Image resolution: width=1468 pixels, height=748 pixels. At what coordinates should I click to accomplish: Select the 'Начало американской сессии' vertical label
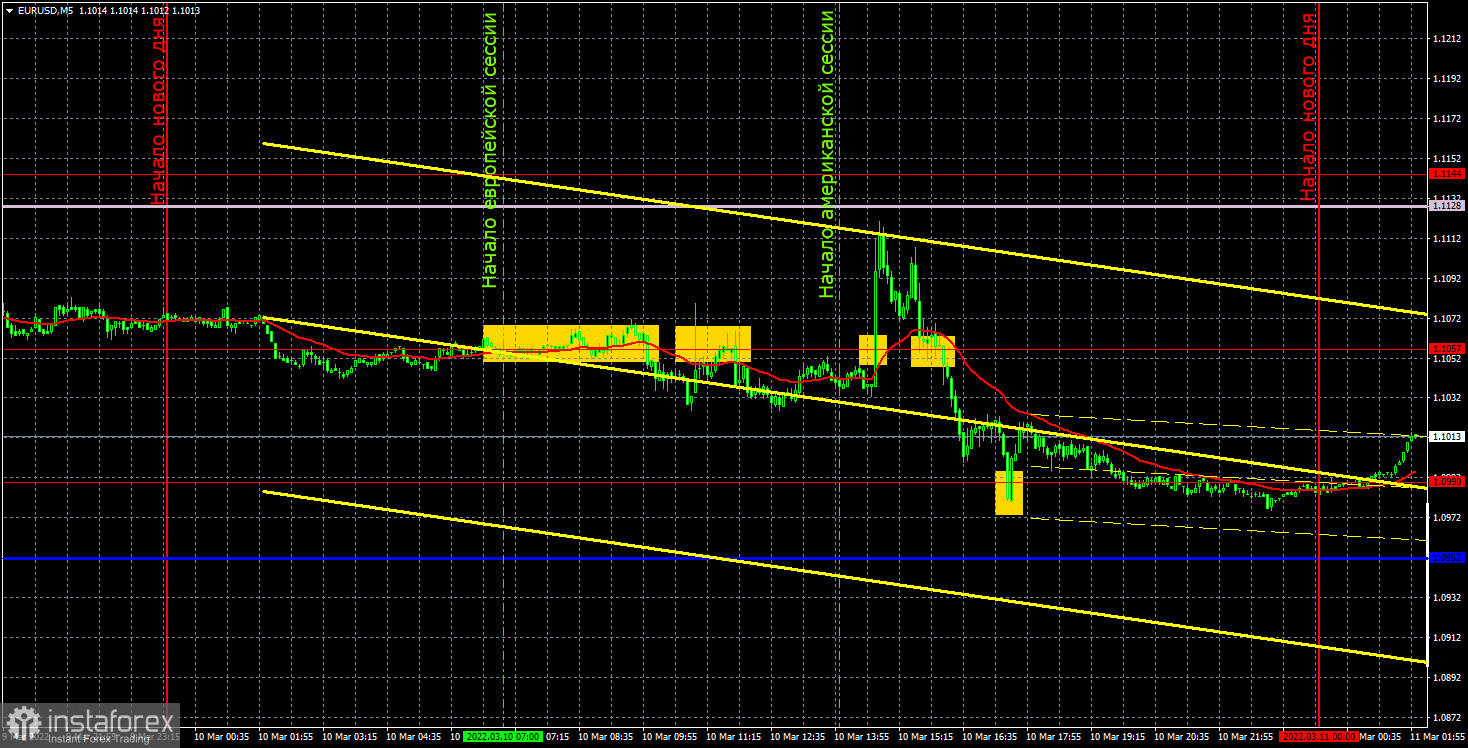[x=826, y=154]
